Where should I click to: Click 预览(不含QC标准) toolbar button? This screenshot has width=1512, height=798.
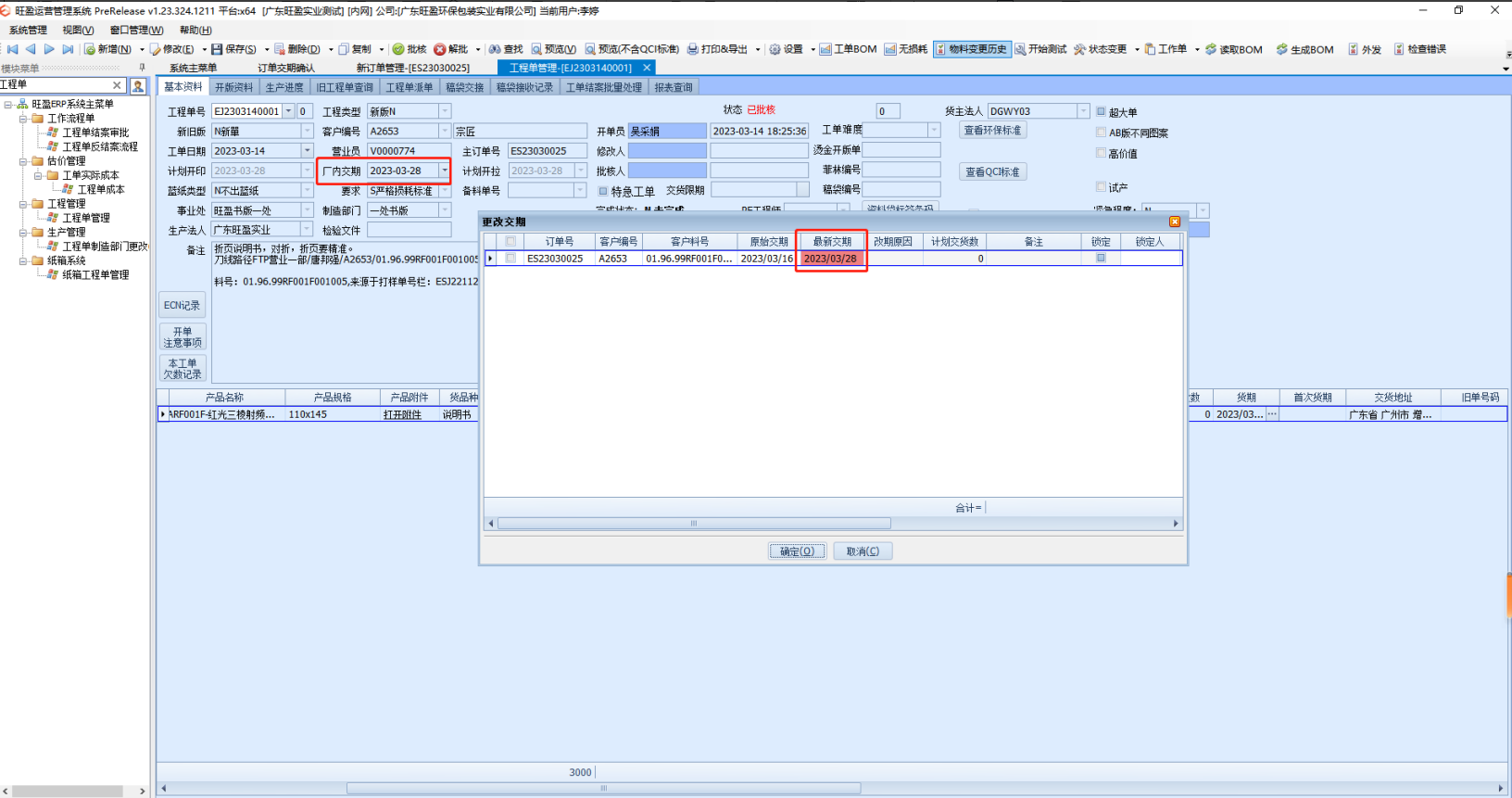pyautogui.click(x=632, y=49)
